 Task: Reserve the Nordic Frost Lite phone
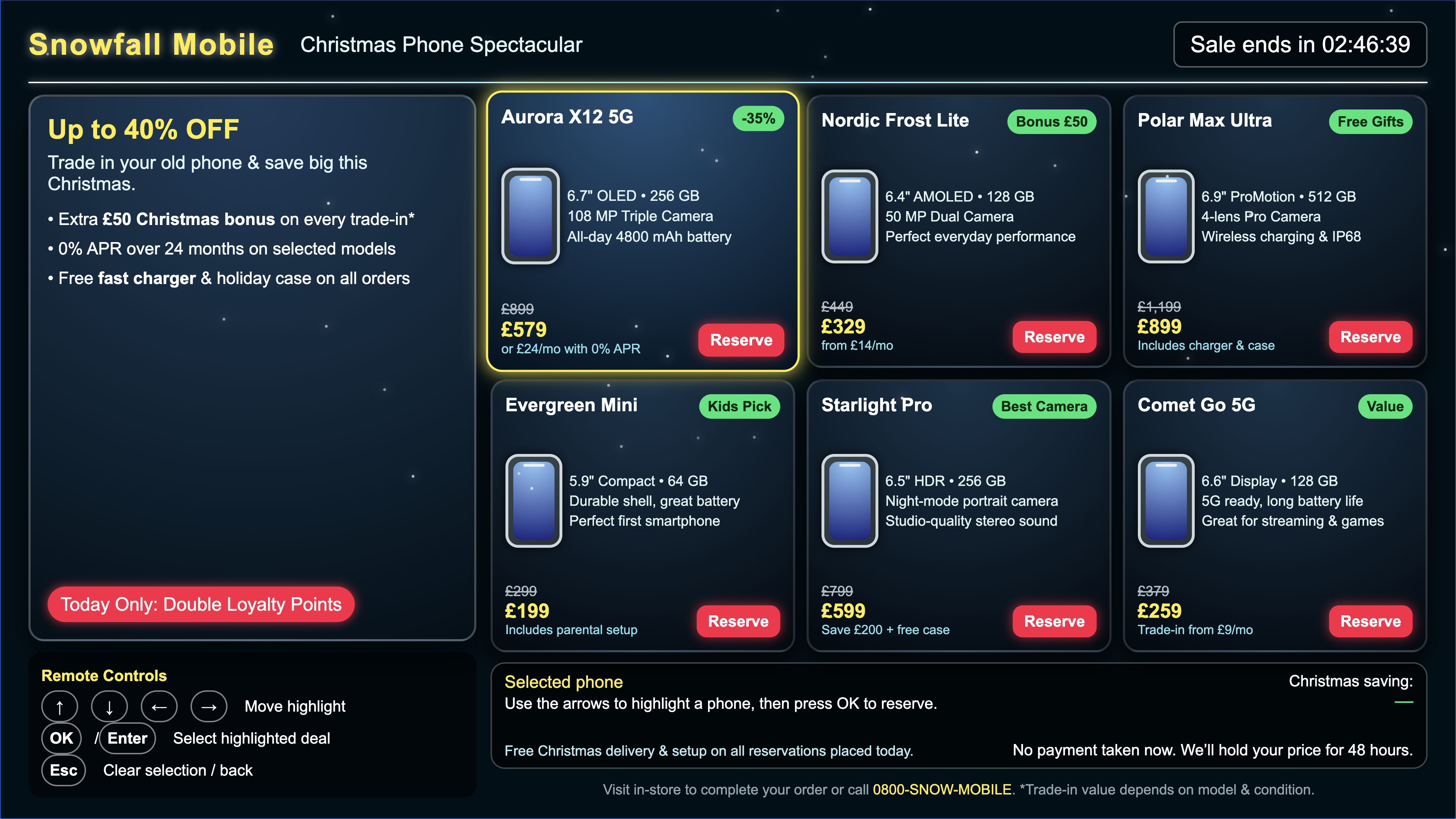tap(1054, 337)
